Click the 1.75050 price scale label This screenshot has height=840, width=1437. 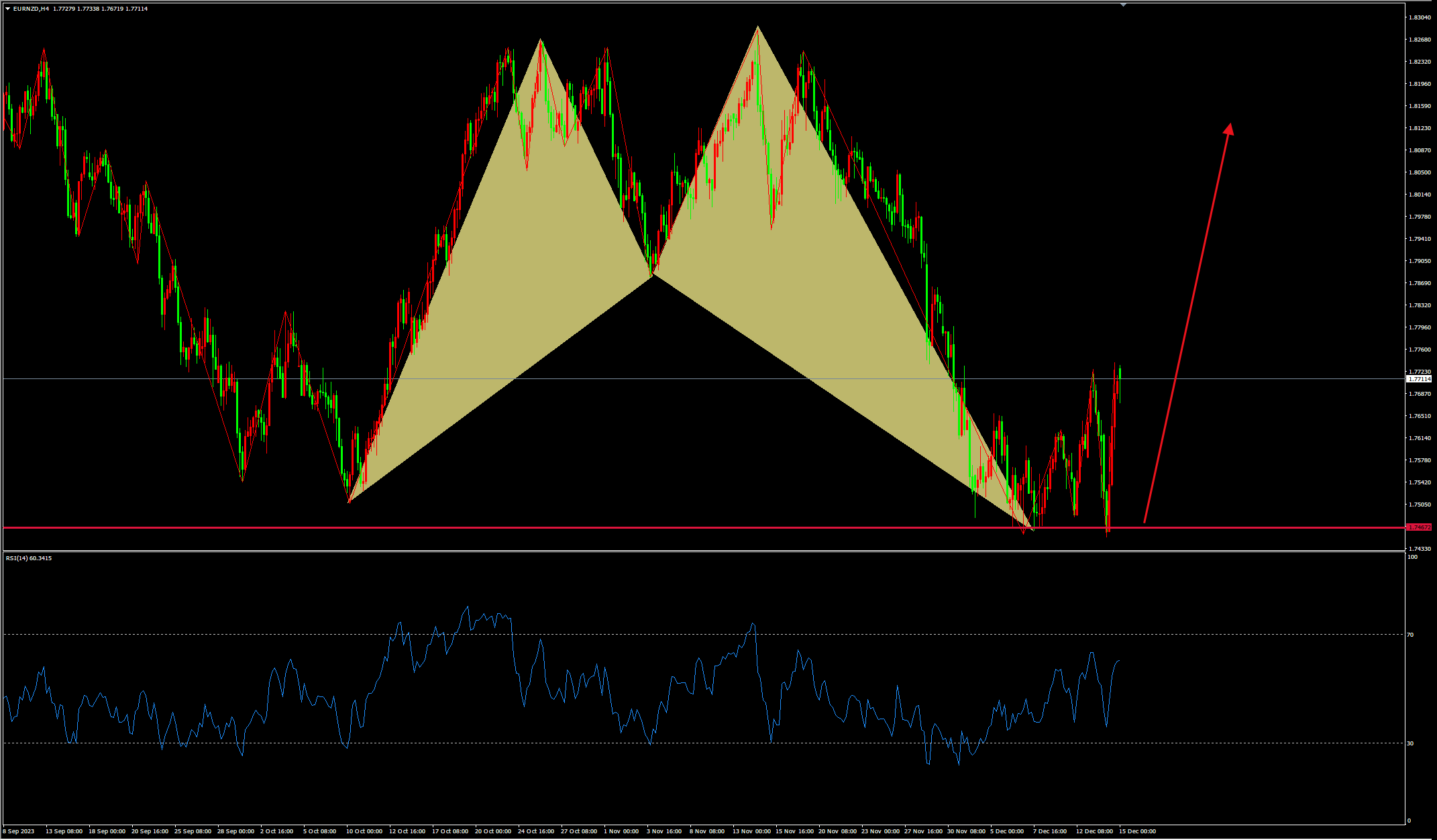click(1419, 505)
